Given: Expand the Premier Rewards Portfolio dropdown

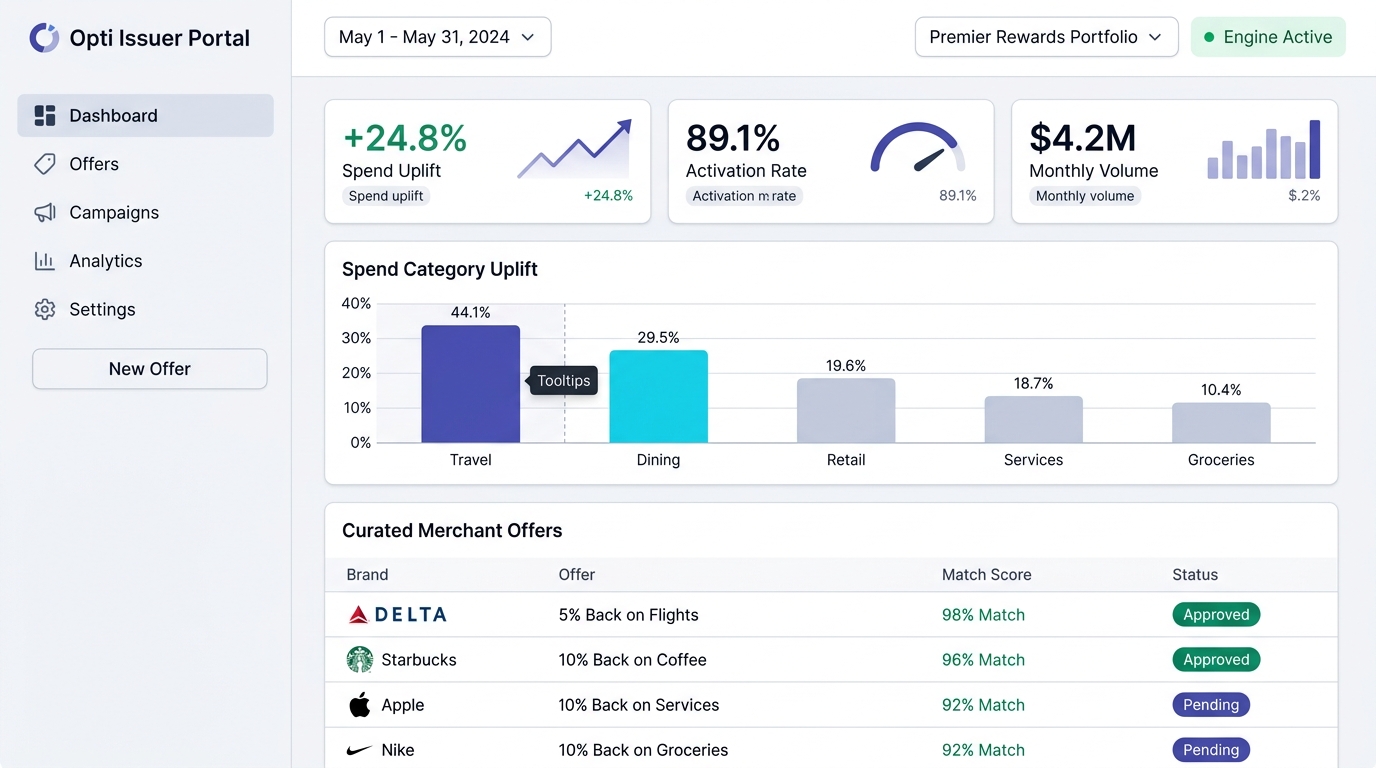Looking at the screenshot, I should pos(1046,37).
